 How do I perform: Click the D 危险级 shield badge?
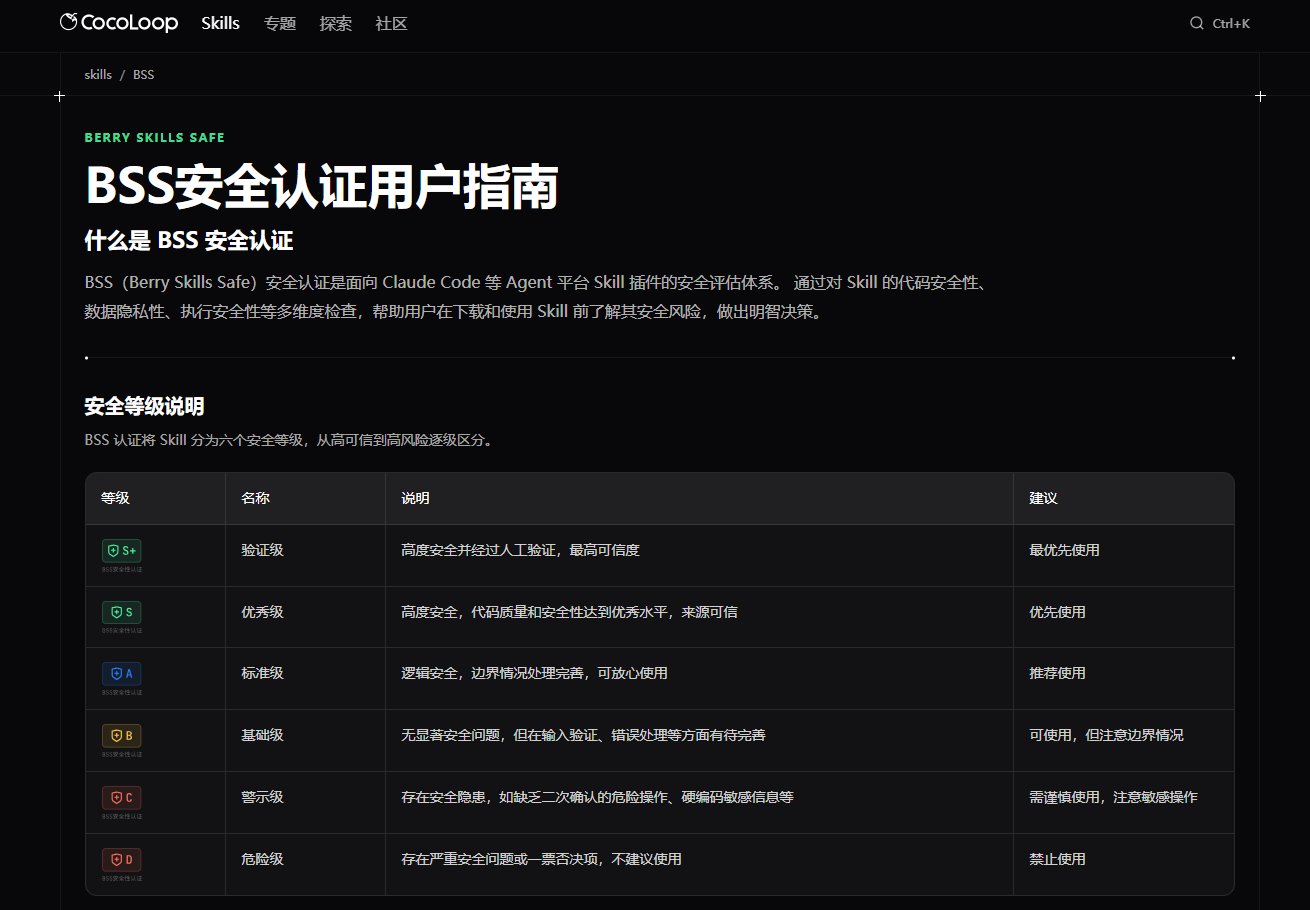[x=121, y=859]
